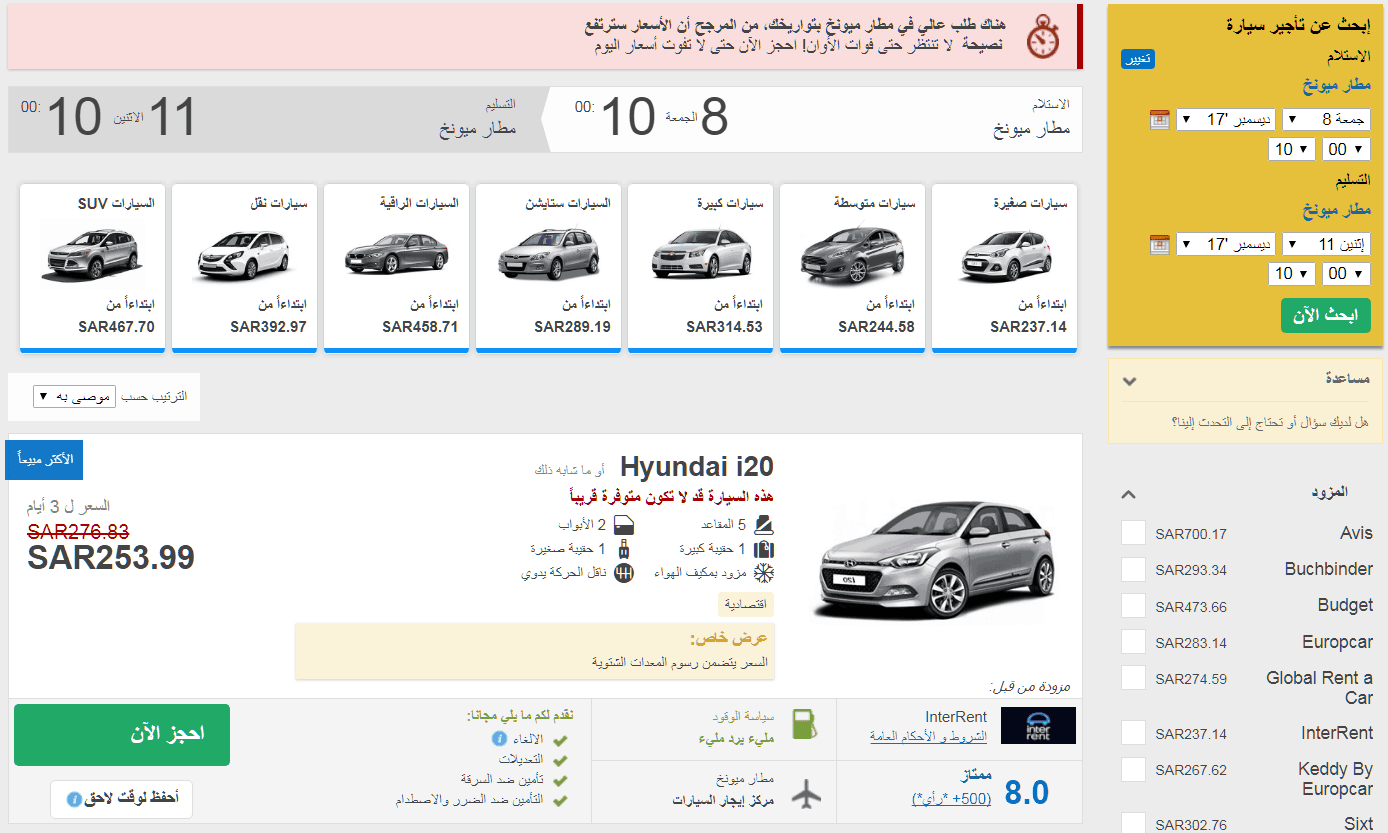This screenshot has height=833, width=1388.
Task: Open the pickup date calendar icon
Action: click(x=1159, y=120)
